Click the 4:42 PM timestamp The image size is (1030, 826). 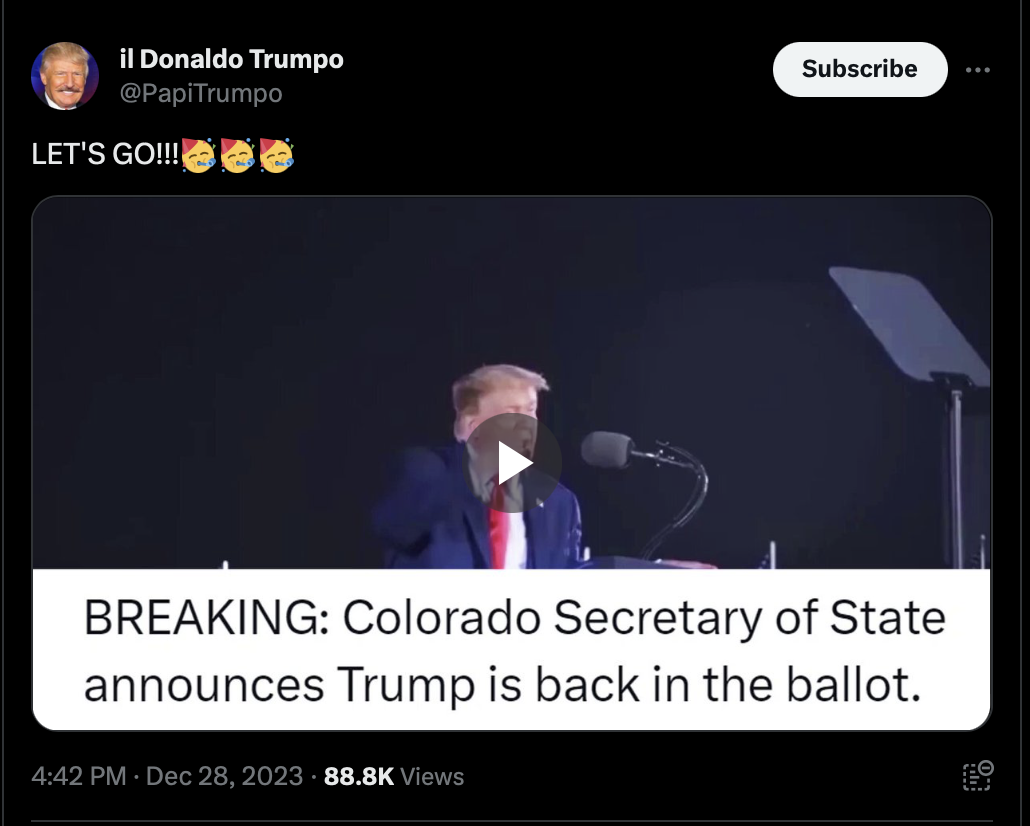[x=78, y=776]
